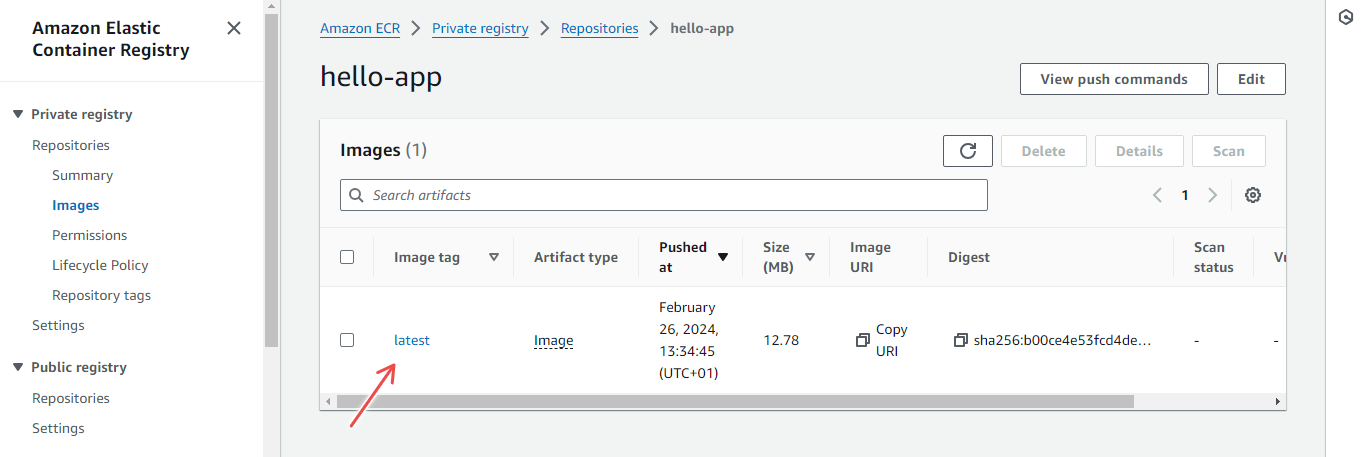This screenshot has height=457, width=1366.
Task: Click search magnifier icon in artifacts field
Action: (357, 195)
